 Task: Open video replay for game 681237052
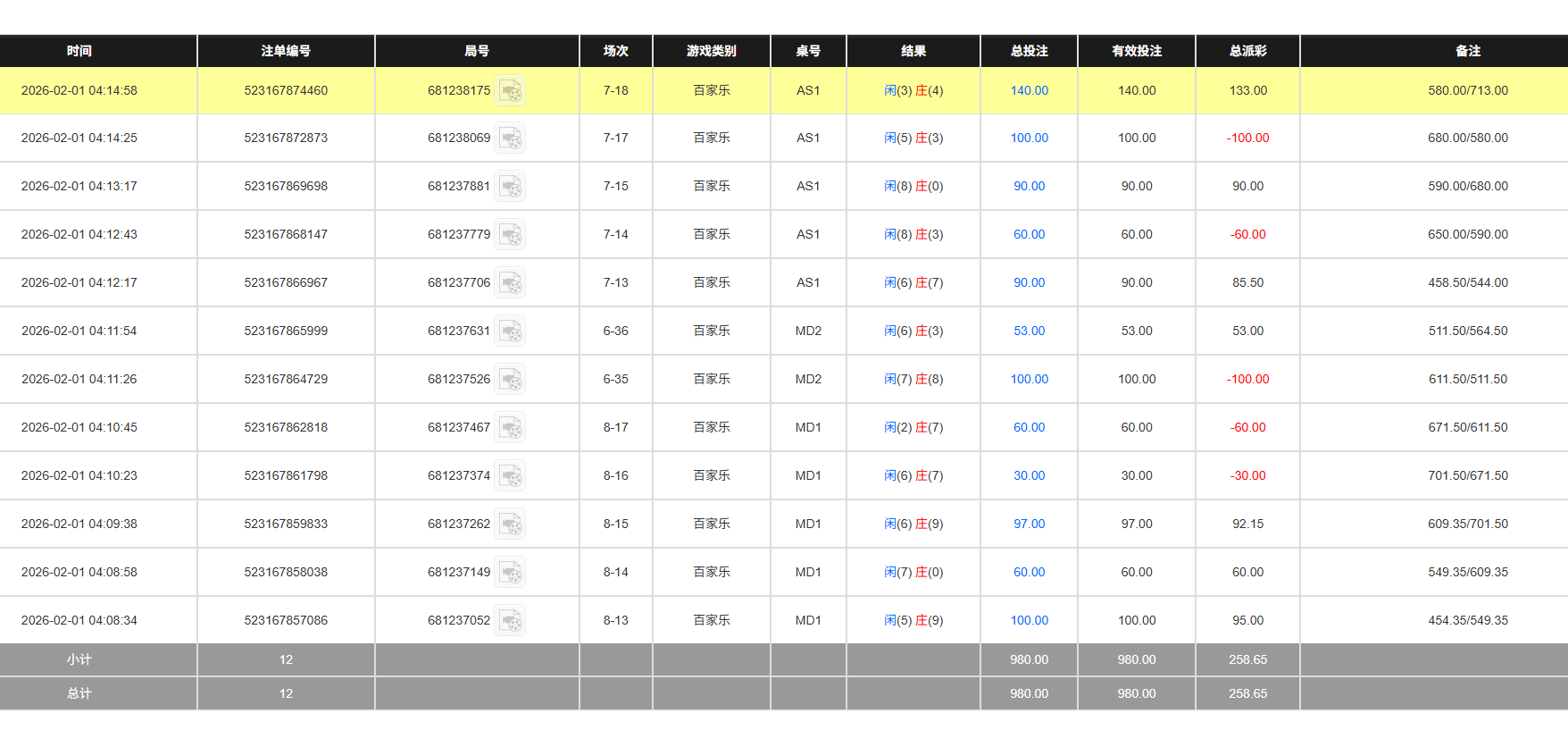tap(510, 620)
